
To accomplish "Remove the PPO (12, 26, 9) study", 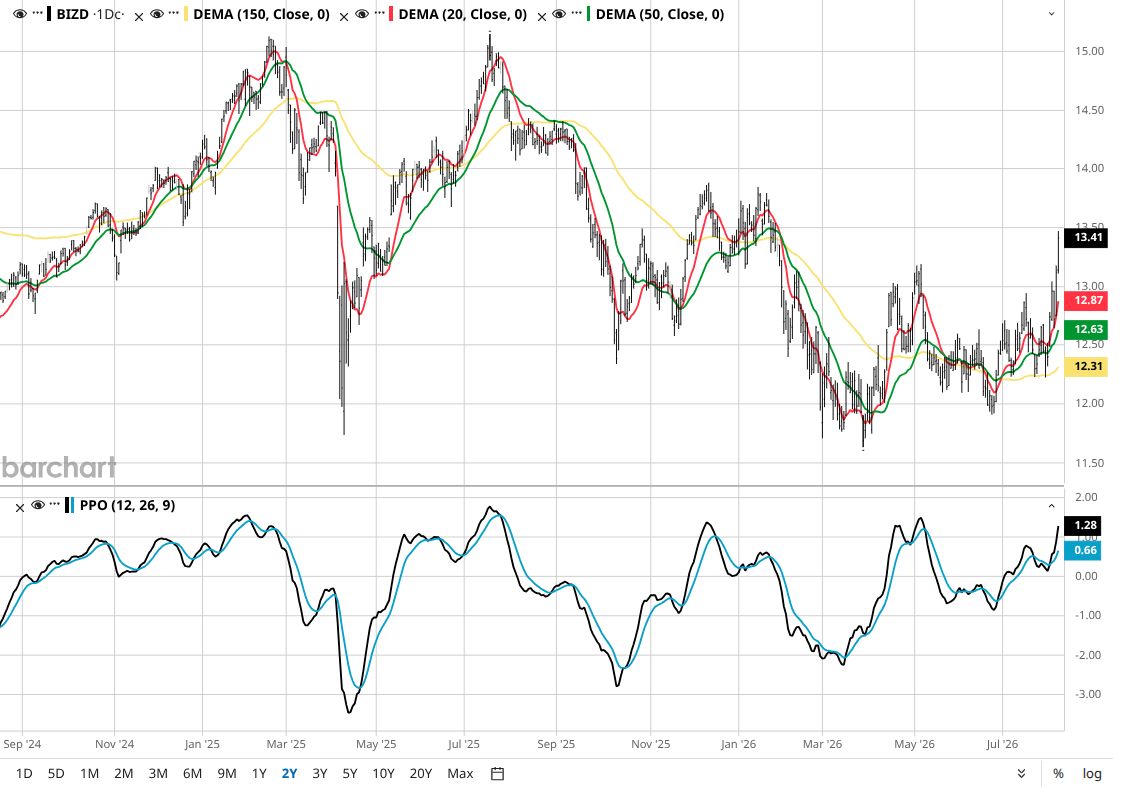I will (x=20, y=508).
